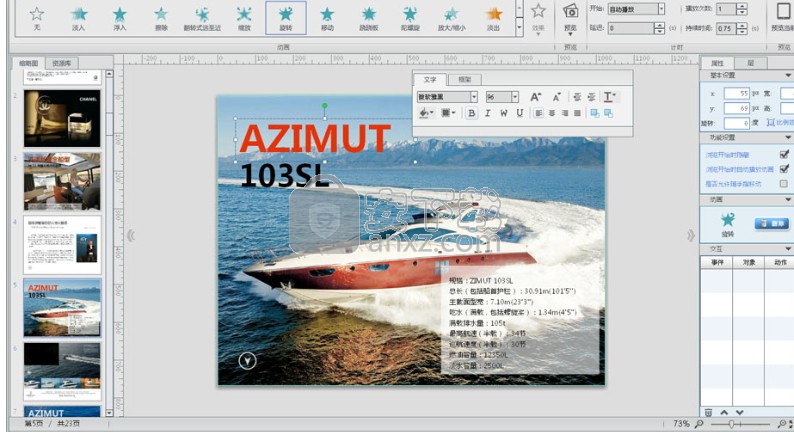Delete interaction with trash icon

click(x=709, y=412)
